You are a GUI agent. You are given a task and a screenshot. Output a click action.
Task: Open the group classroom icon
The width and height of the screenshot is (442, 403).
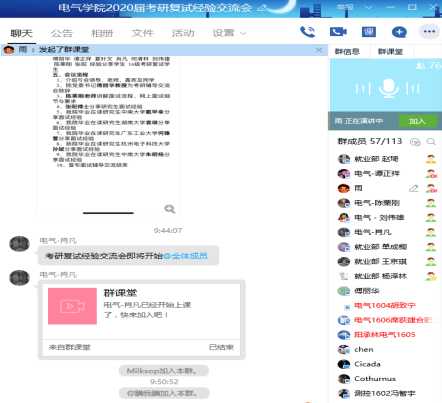(x=369, y=32)
